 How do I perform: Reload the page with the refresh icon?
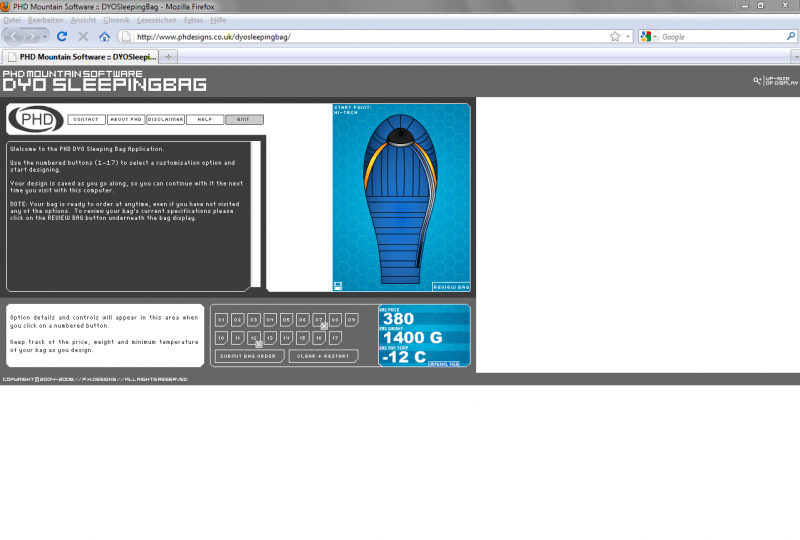[62, 37]
